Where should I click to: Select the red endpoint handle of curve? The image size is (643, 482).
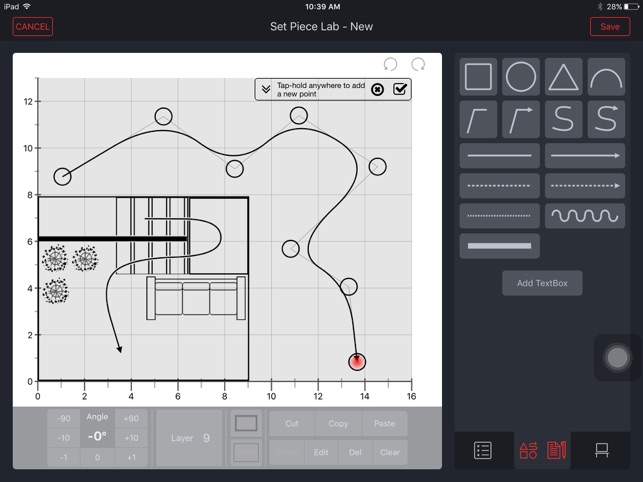[x=357, y=362]
